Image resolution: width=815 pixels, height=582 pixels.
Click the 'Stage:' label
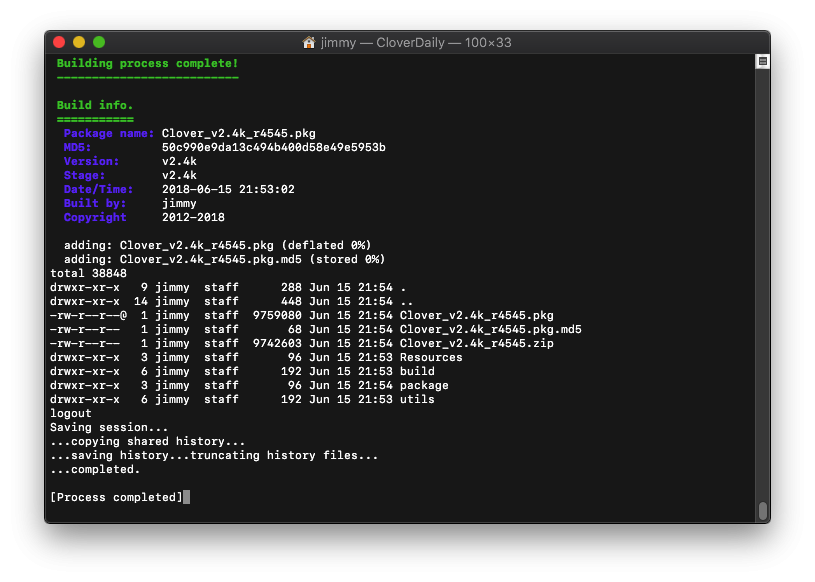pyautogui.click(x=84, y=176)
